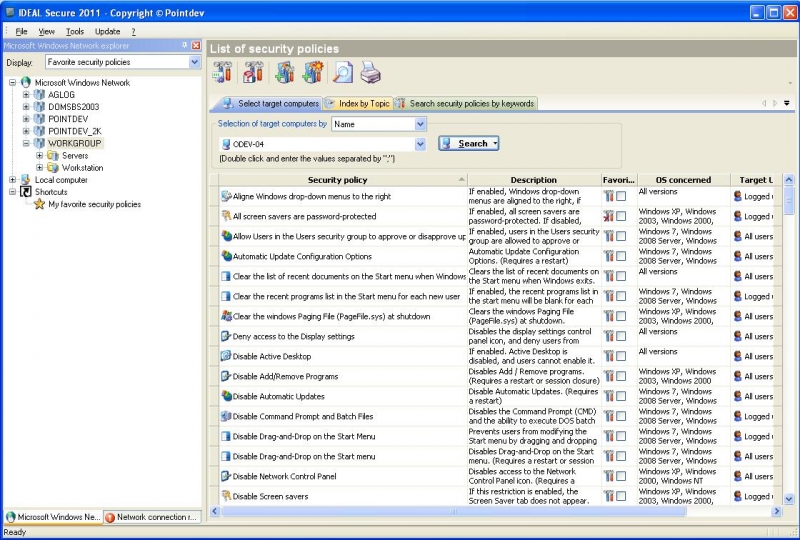Tick favorite checkbox for Disable Automatic Updates
This screenshot has height=540, width=800.
click(621, 396)
